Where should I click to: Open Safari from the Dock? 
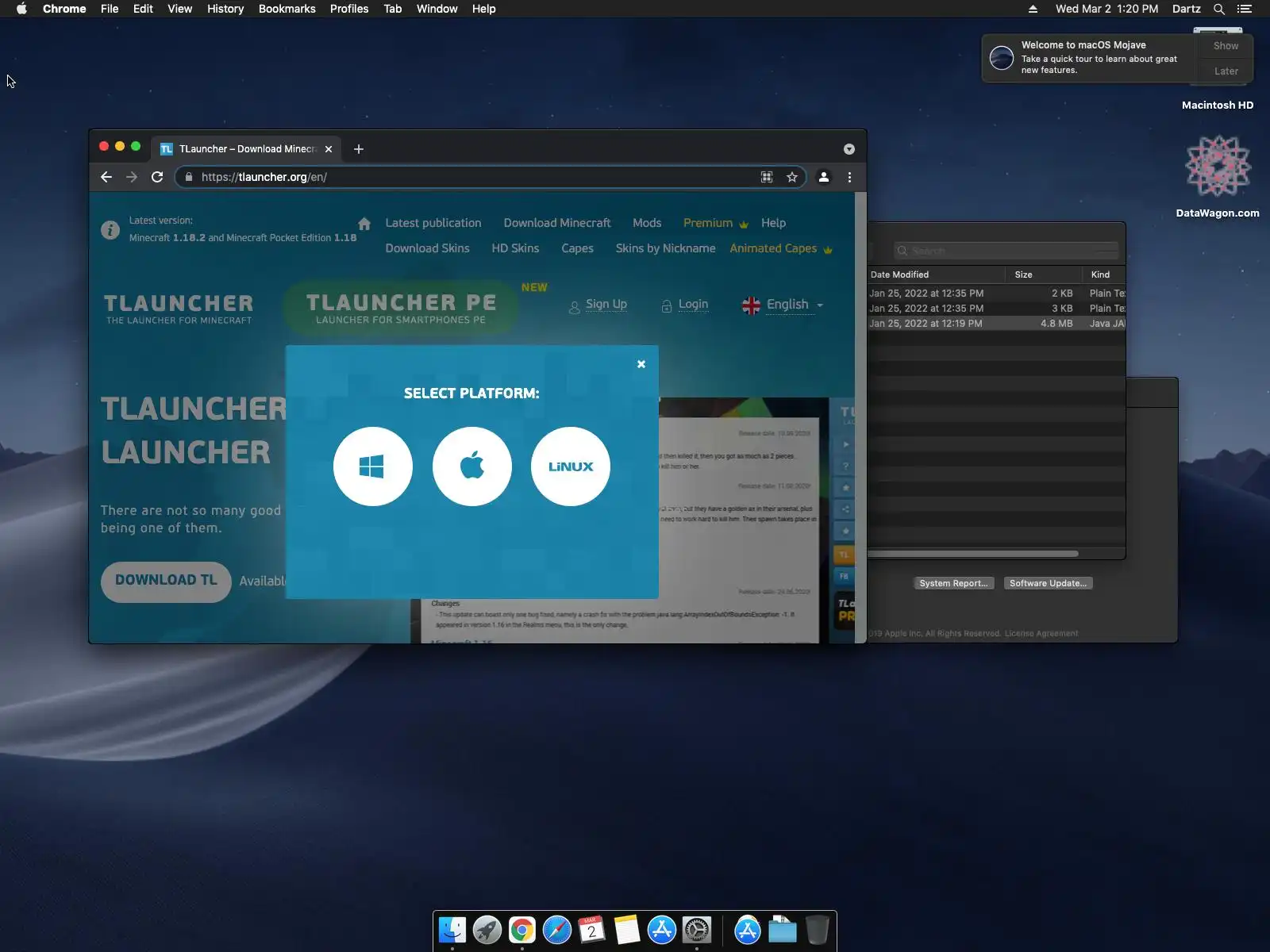pyautogui.click(x=557, y=930)
